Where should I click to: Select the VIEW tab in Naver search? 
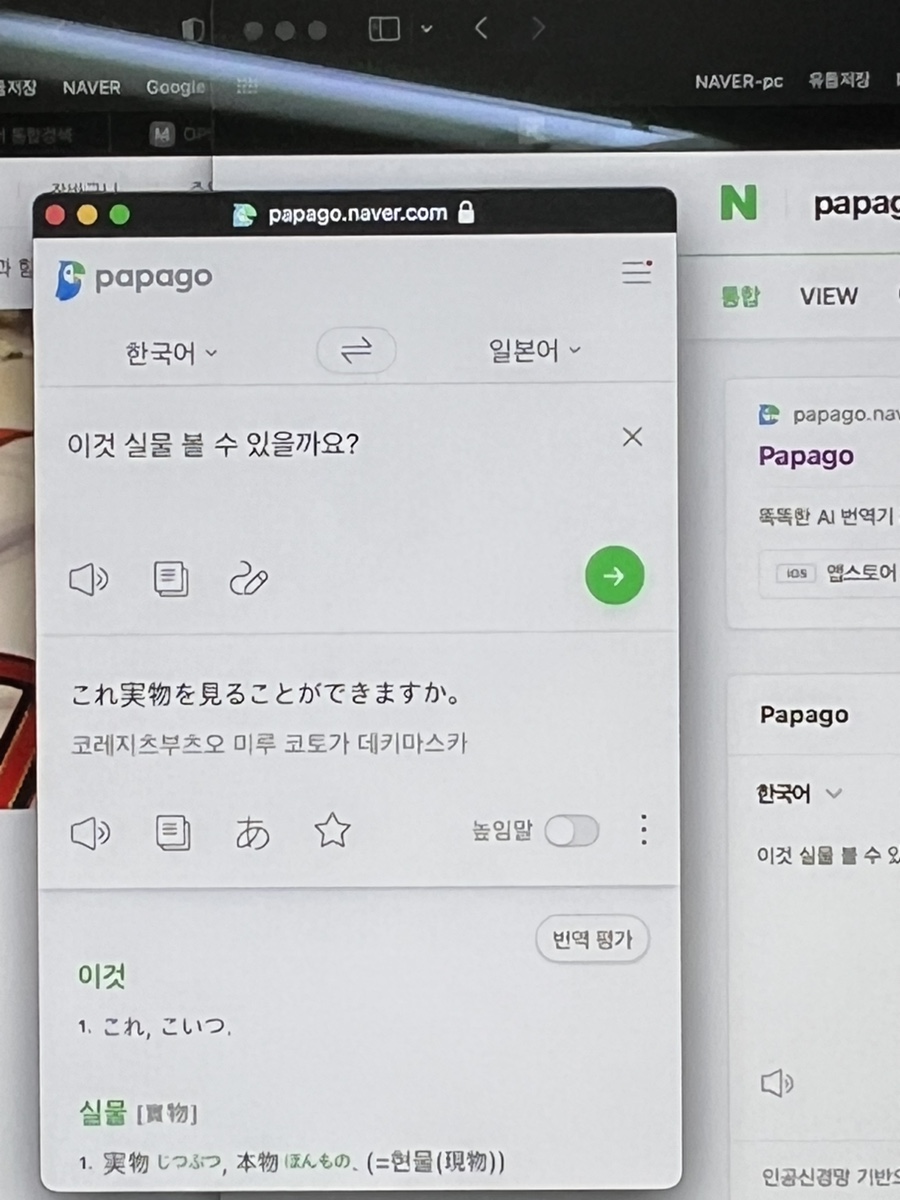point(828,296)
